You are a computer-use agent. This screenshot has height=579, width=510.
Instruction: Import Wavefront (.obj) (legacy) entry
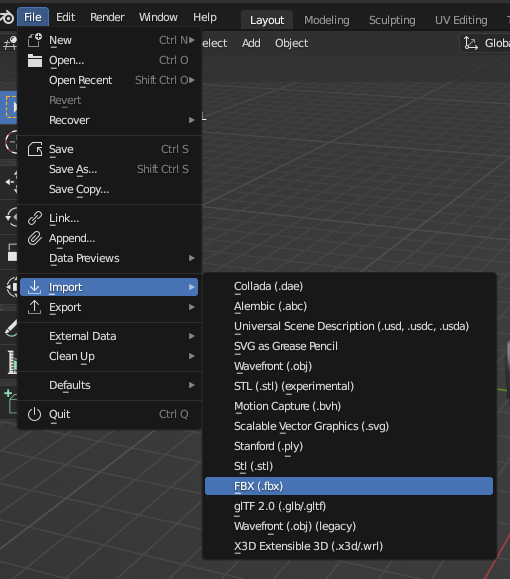(x=349, y=526)
